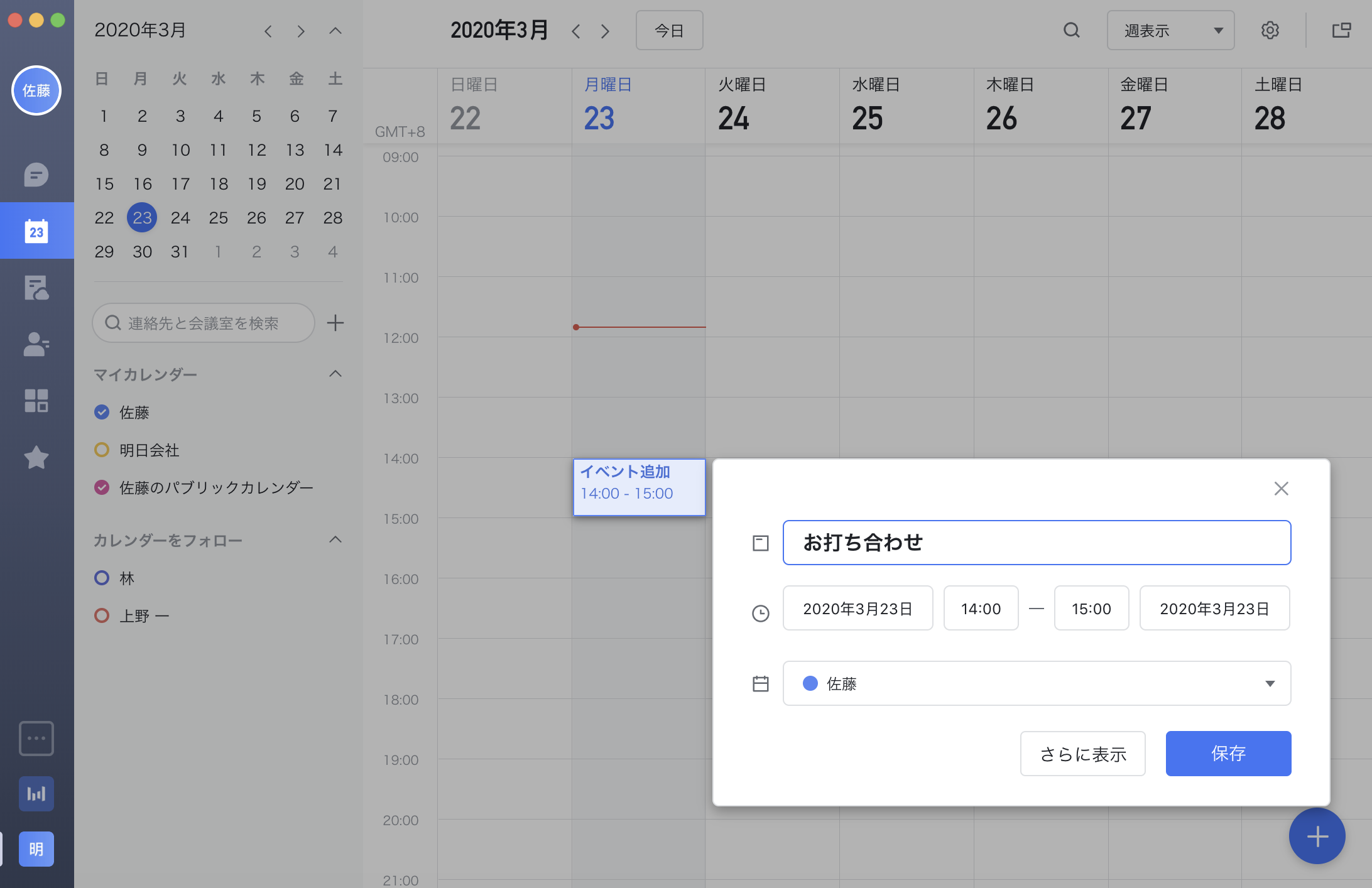Toggle the 林 followed calendar
Viewport: 1372px width, 888px height.
click(x=102, y=578)
